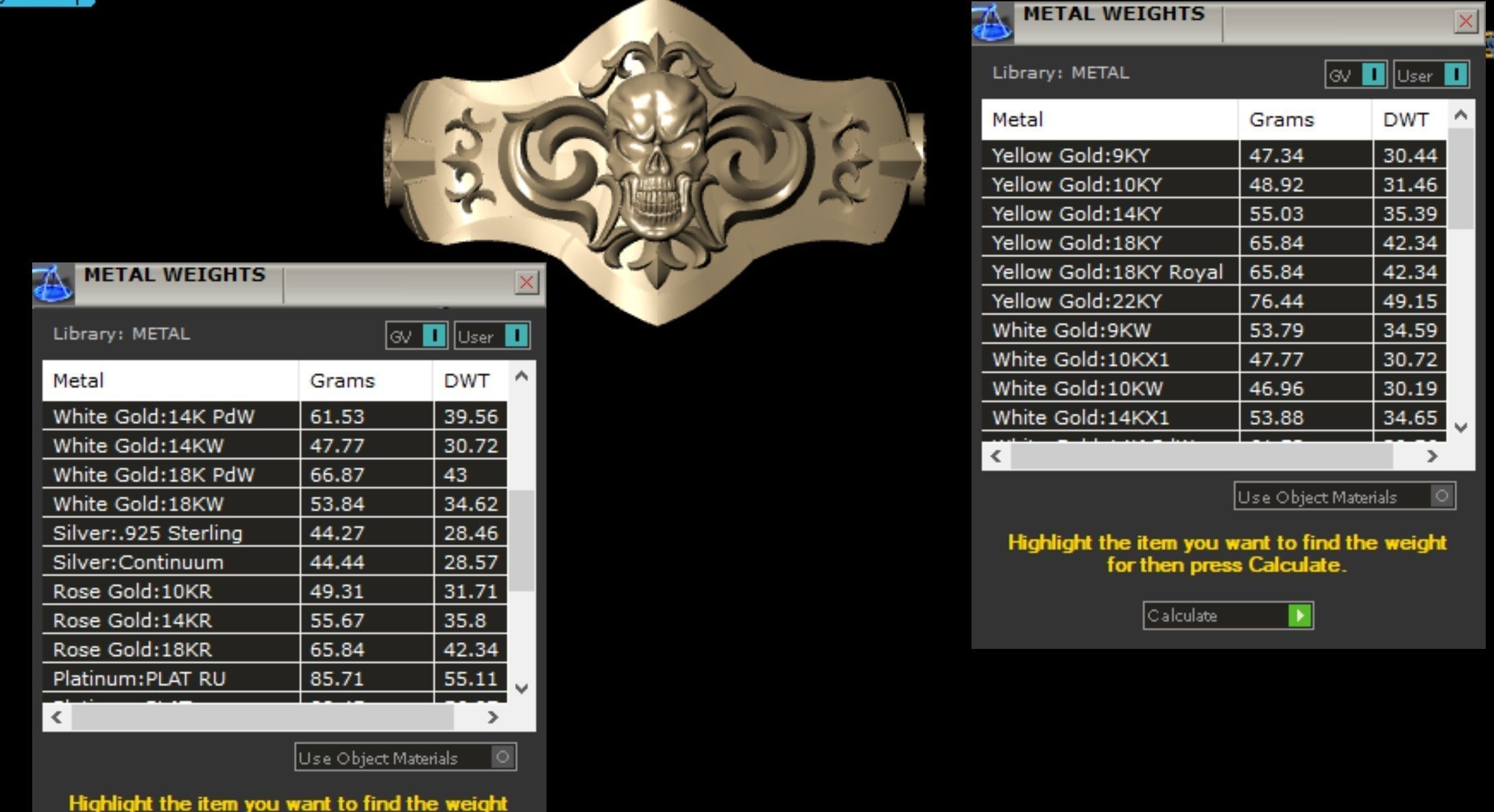The image size is (1494, 812).
Task: Click the scale icon in right Metal Weights panel
Action: pos(992,23)
